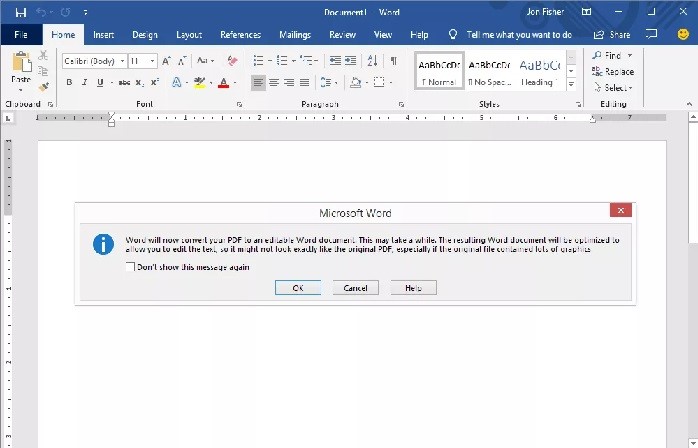Switch to Insert tab

pyautogui.click(x=103, y=35)
